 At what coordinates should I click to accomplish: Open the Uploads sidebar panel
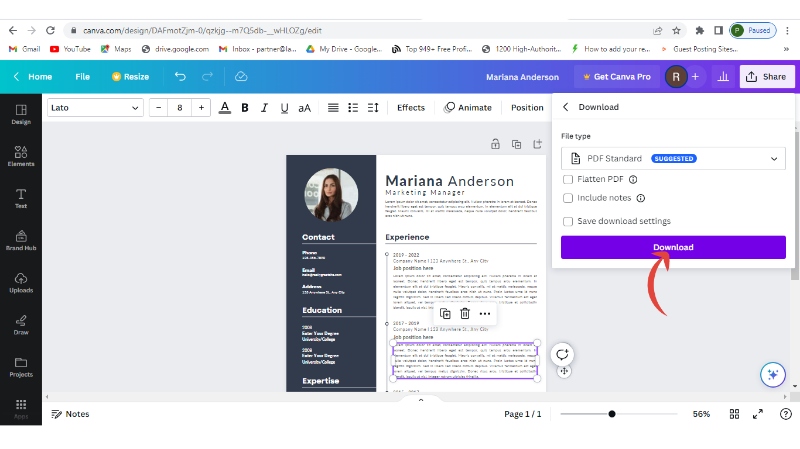pyautogui.click(x=21, y=282)
